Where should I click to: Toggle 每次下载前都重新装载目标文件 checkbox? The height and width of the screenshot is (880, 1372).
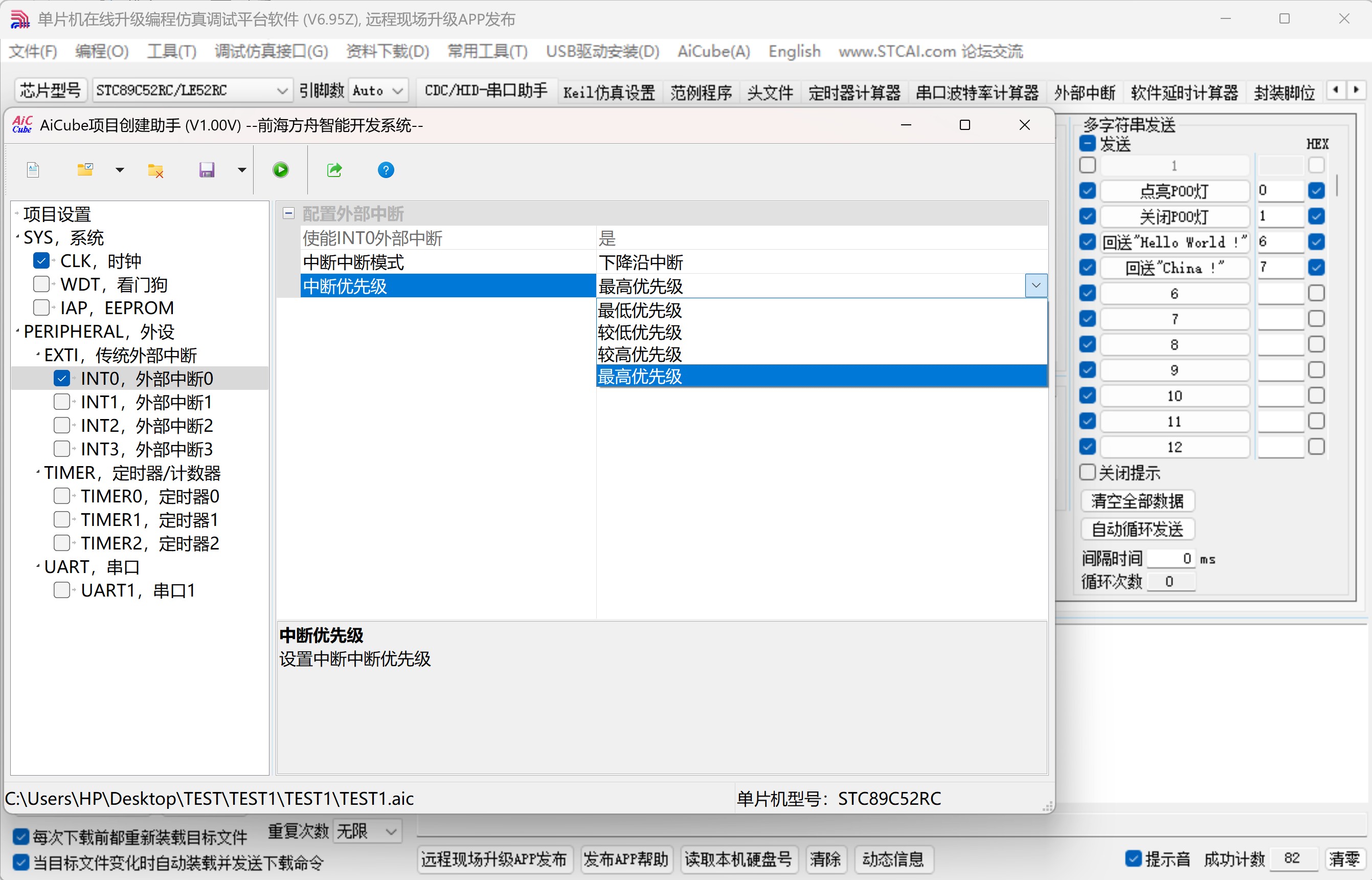20,837
